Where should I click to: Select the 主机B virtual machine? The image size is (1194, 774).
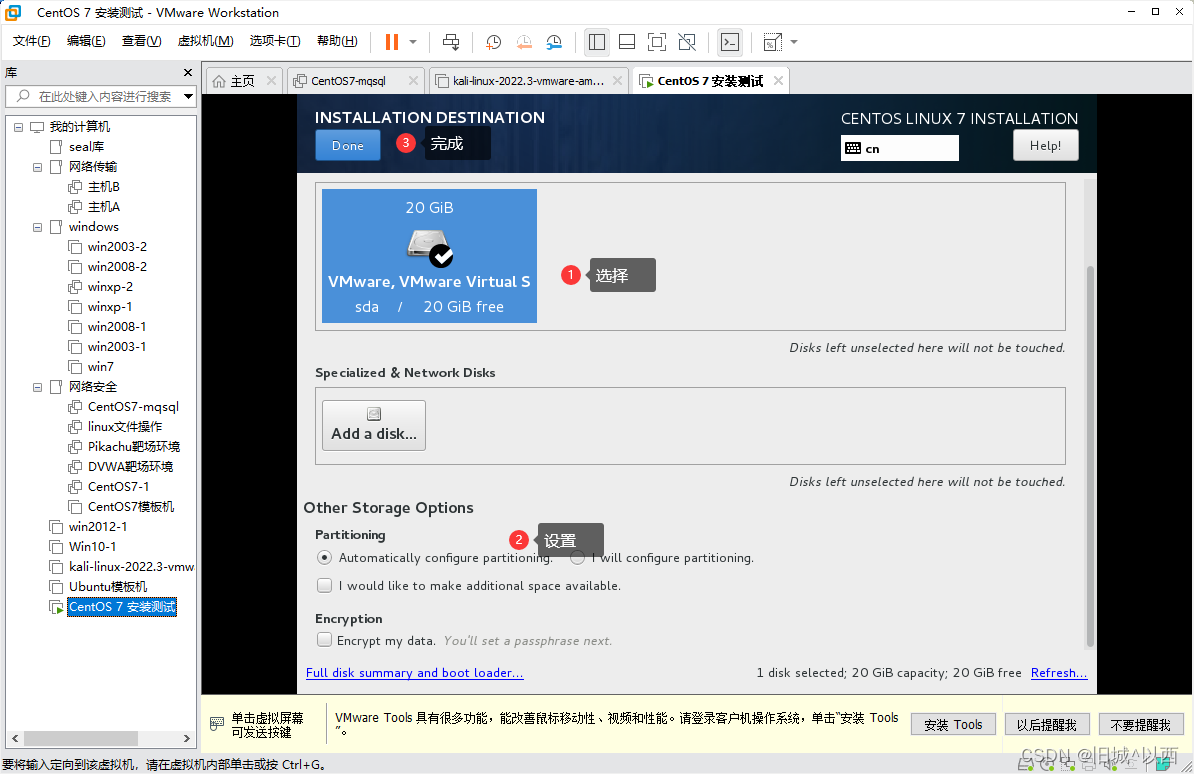[104, 187]
